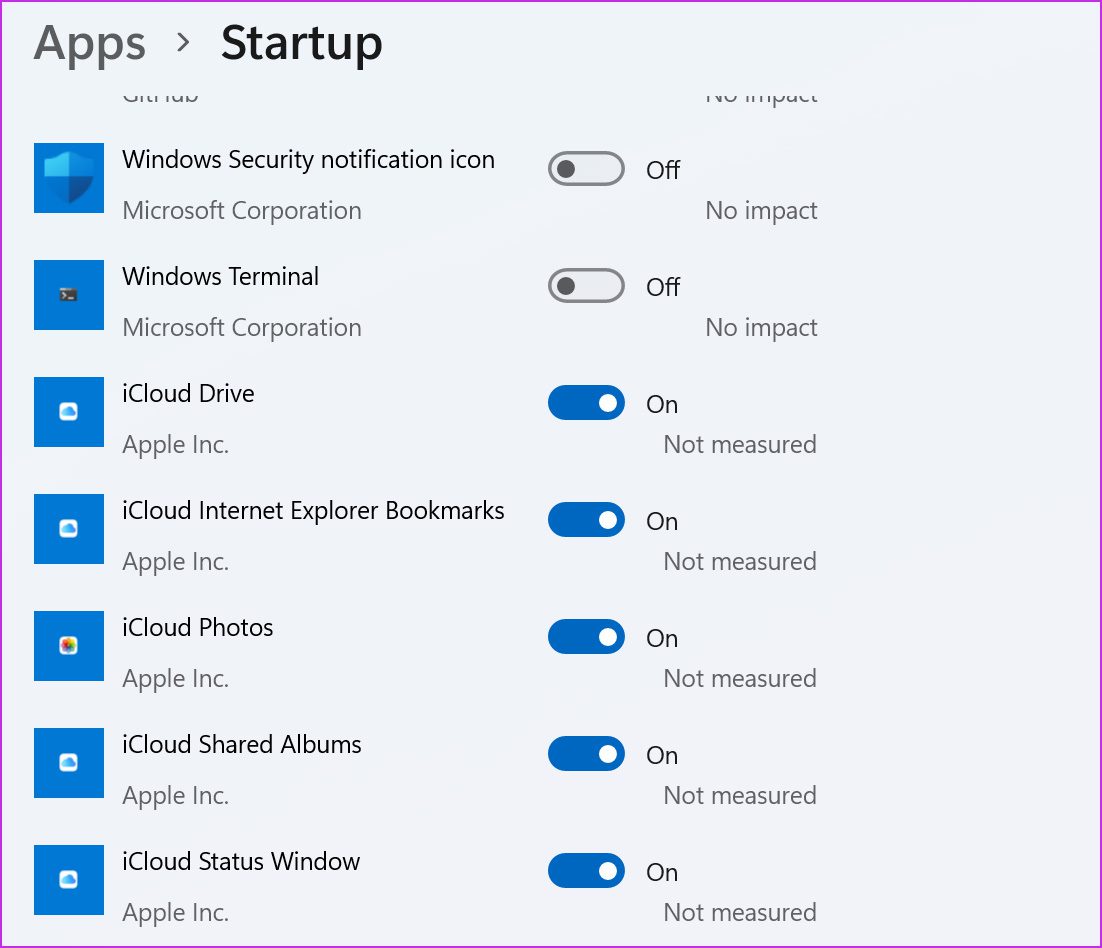Select the iCloud Status Window label
The height and width of the screenshot is (948, 1102).
coord(241,862)
